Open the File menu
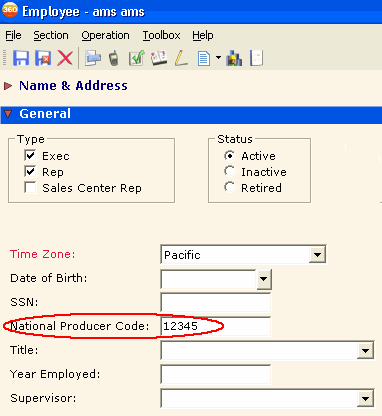This screenshot has height=416, width=382. 13,35
